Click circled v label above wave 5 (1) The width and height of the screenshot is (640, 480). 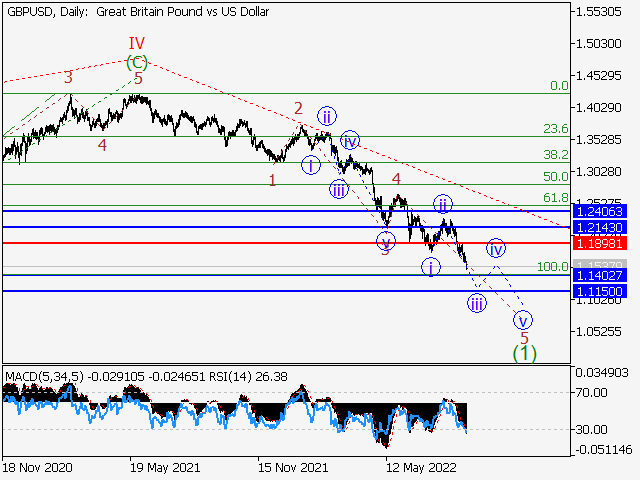[x=523, y=320]
